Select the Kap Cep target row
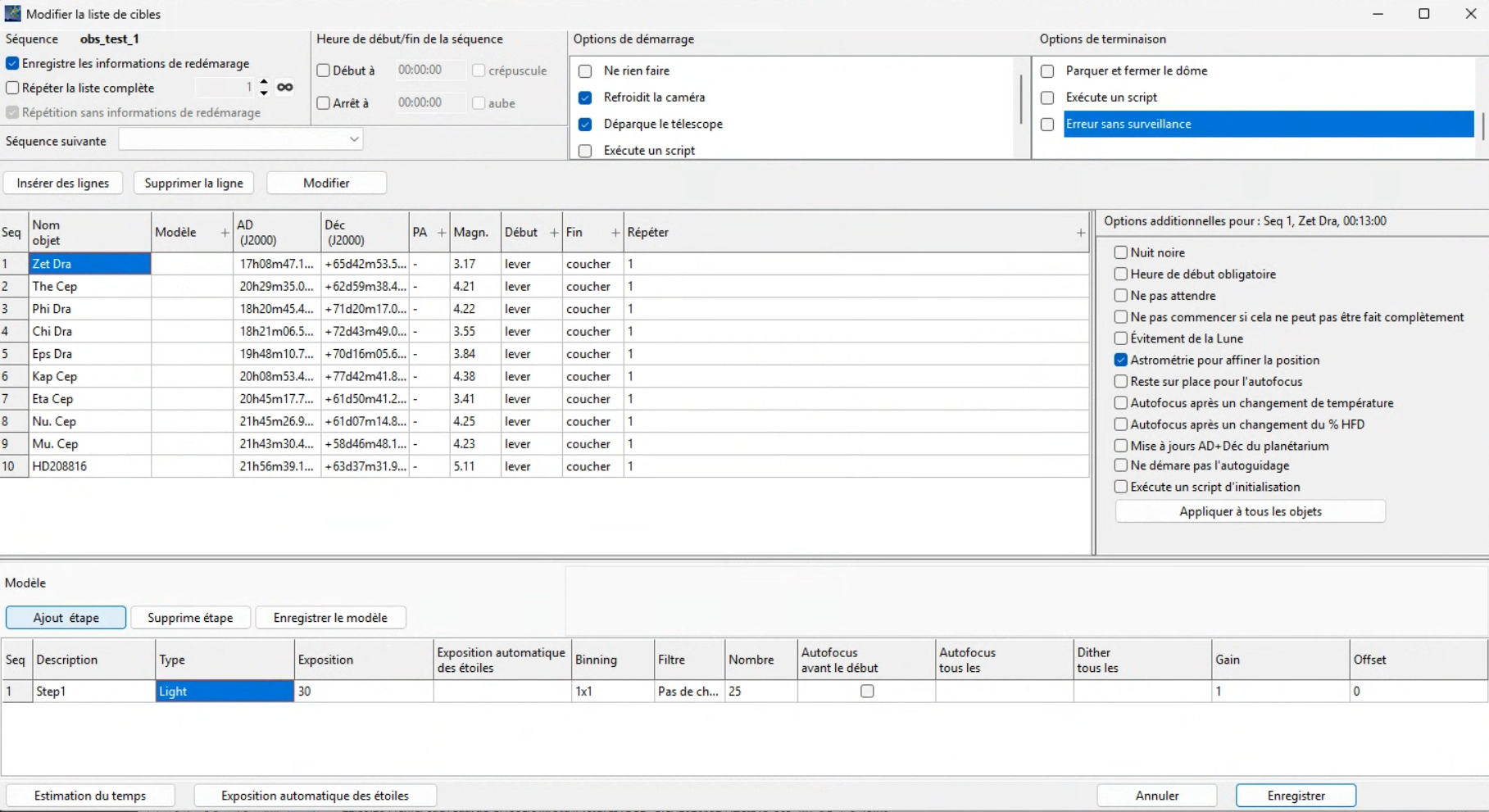 pyautogui.click(x=545, y=377)
